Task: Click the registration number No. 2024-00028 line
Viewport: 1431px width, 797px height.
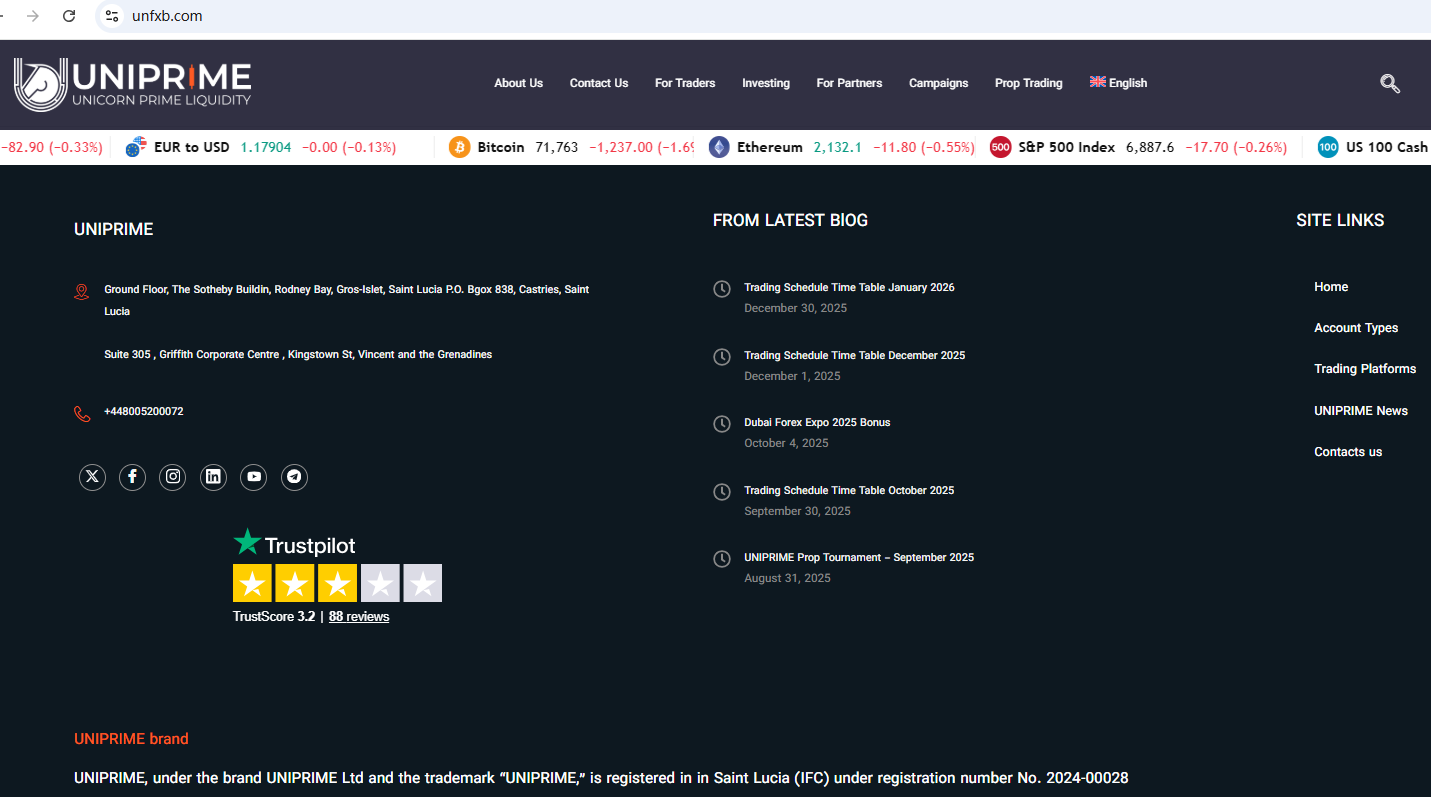Action: [x=601, y=778]
